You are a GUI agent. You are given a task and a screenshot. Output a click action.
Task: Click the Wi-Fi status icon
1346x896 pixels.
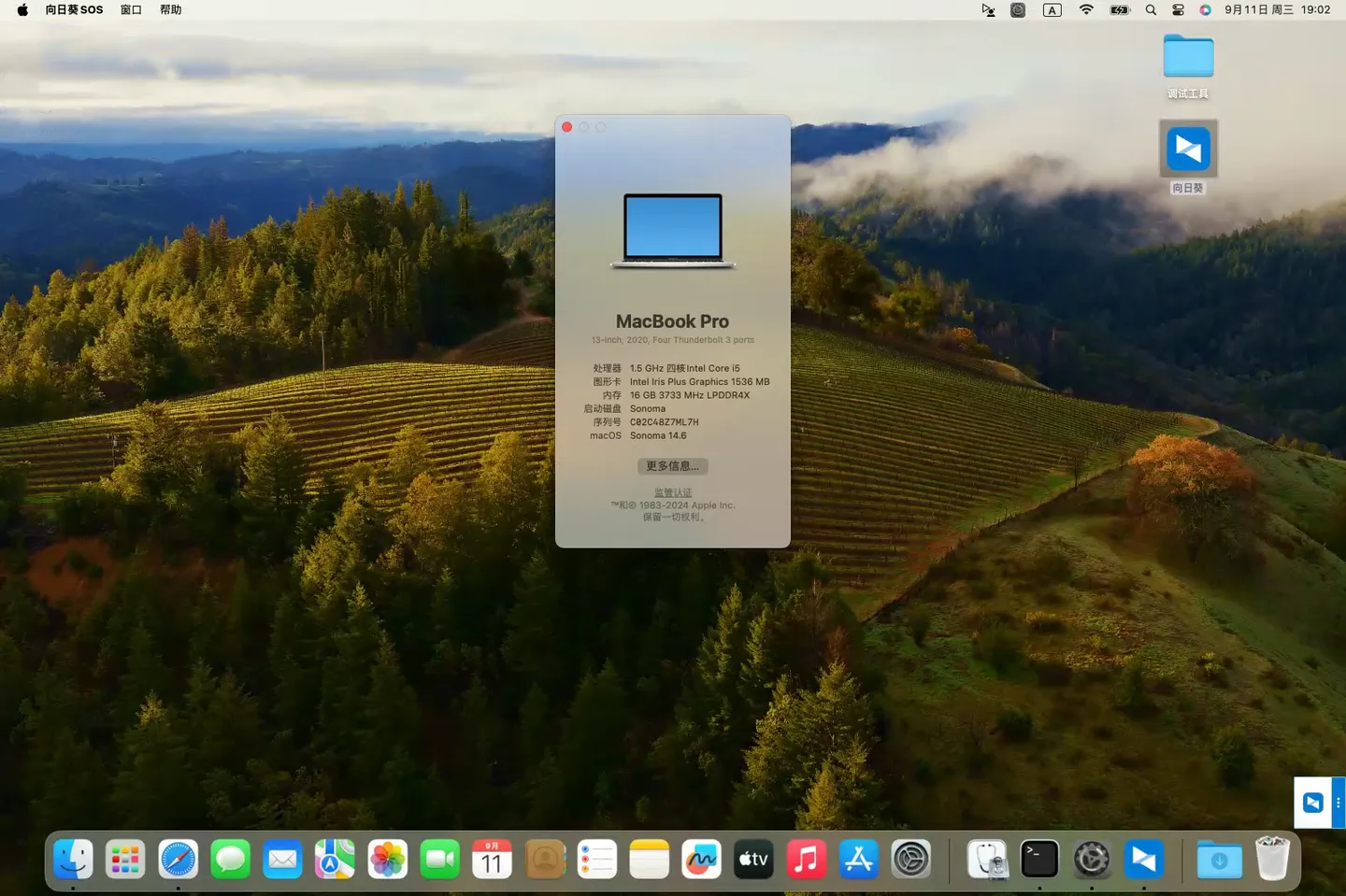pos(1086,10)
